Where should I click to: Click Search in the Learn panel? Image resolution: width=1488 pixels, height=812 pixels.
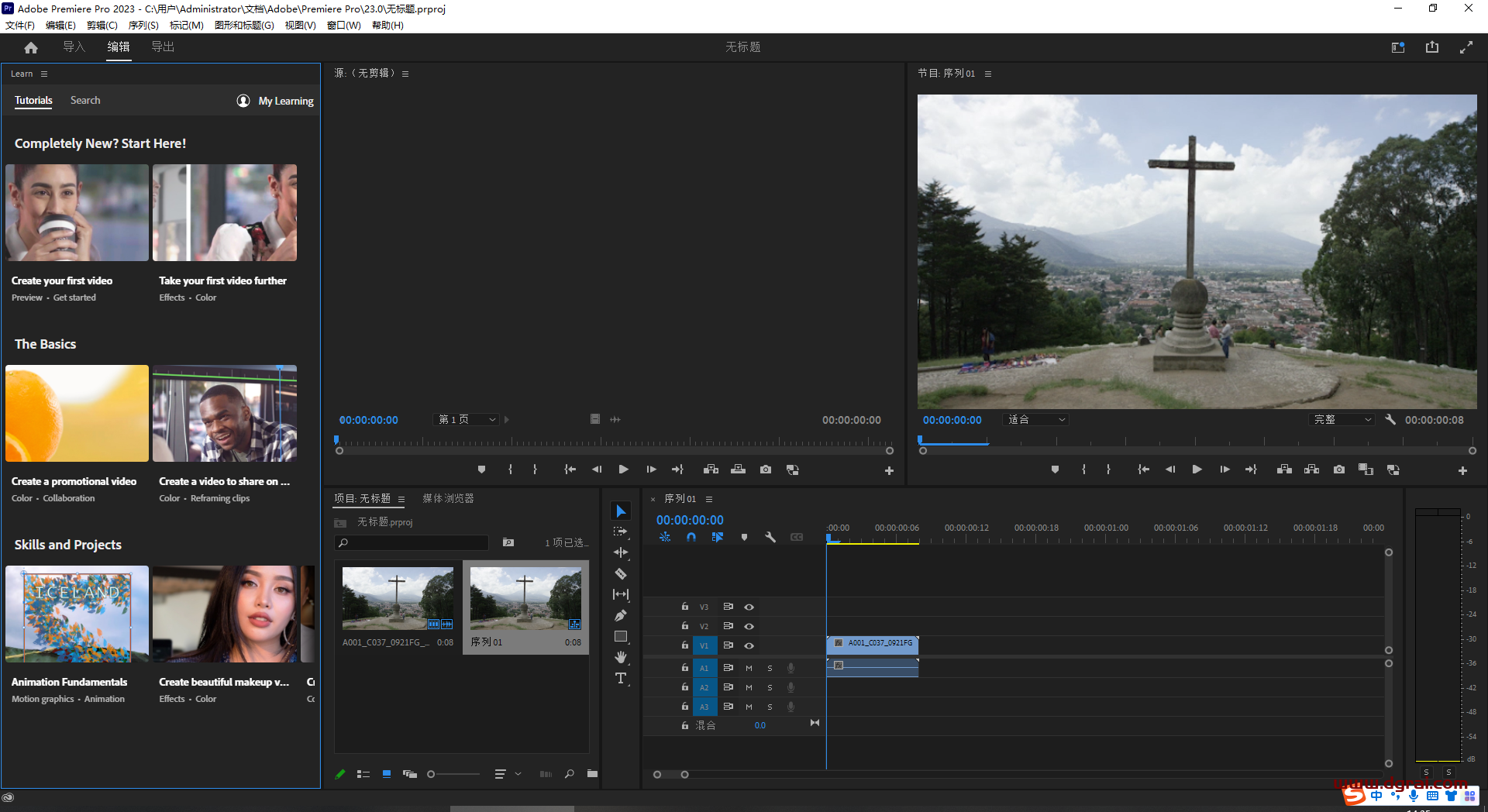85,100
